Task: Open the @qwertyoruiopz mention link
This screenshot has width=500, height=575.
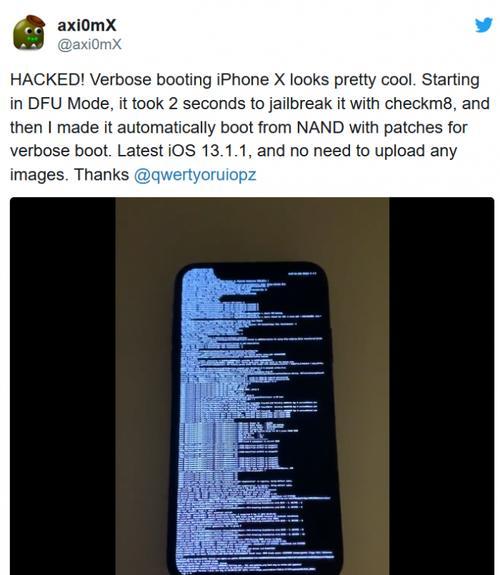Action: (195, 175)
